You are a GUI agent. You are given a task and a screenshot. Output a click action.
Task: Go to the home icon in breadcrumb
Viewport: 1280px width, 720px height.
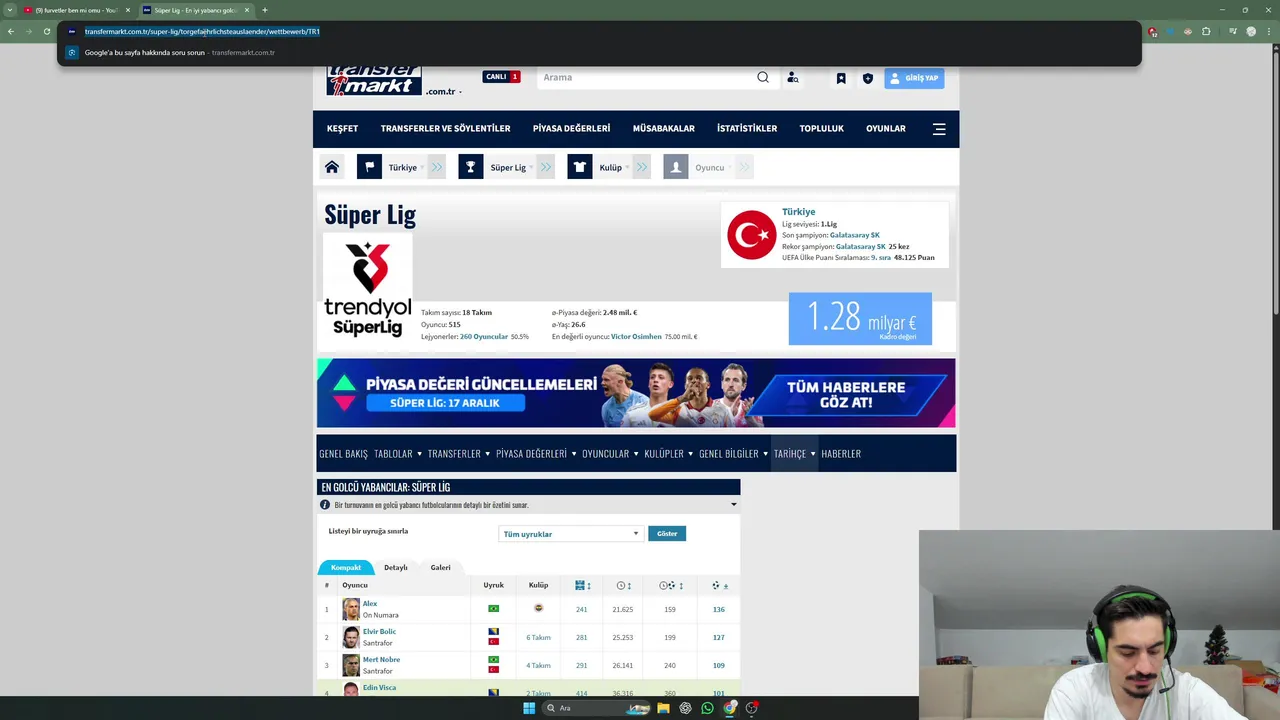click(332, 167)
